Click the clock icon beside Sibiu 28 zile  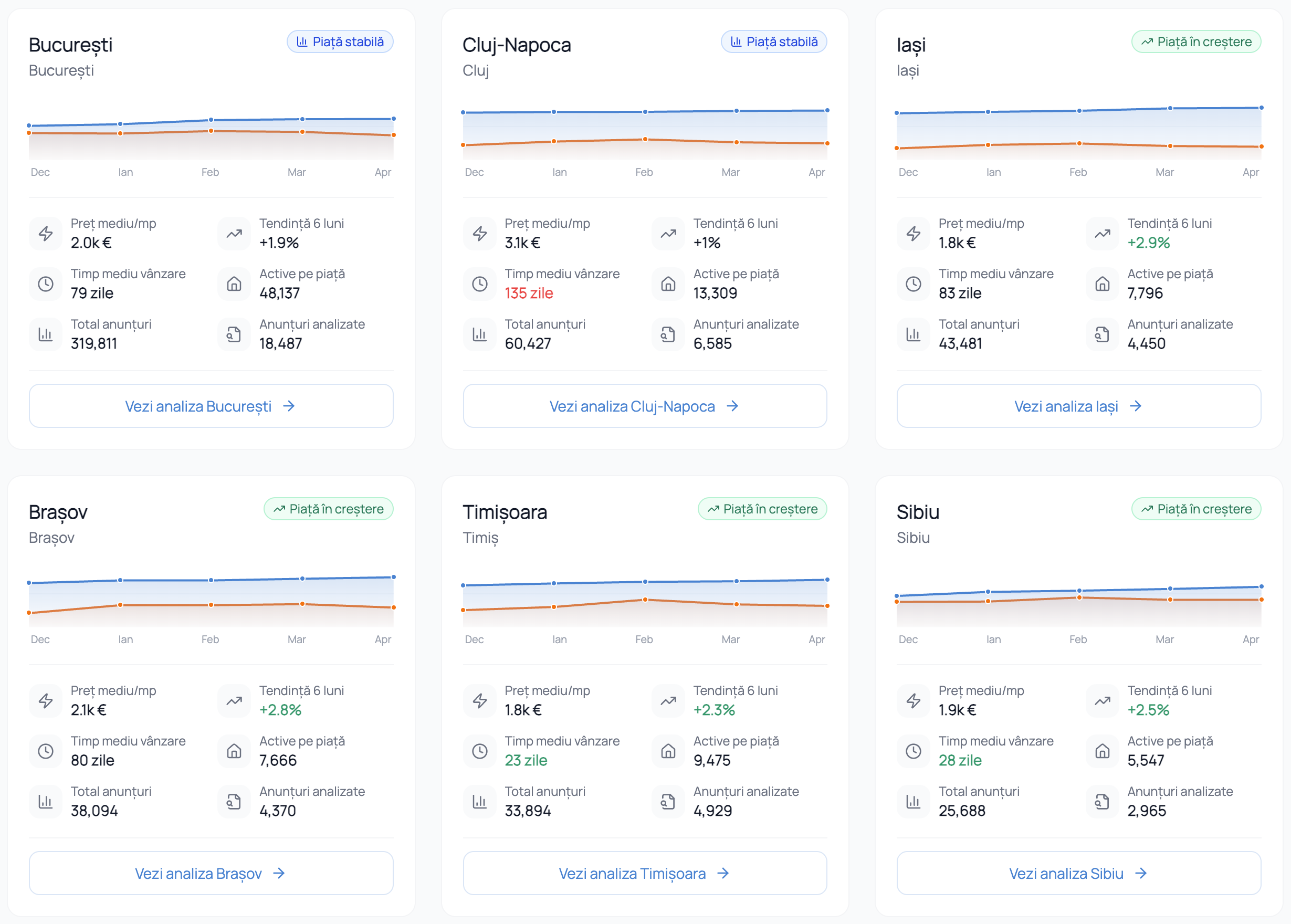pyautogui.click(x=913, y=751)
